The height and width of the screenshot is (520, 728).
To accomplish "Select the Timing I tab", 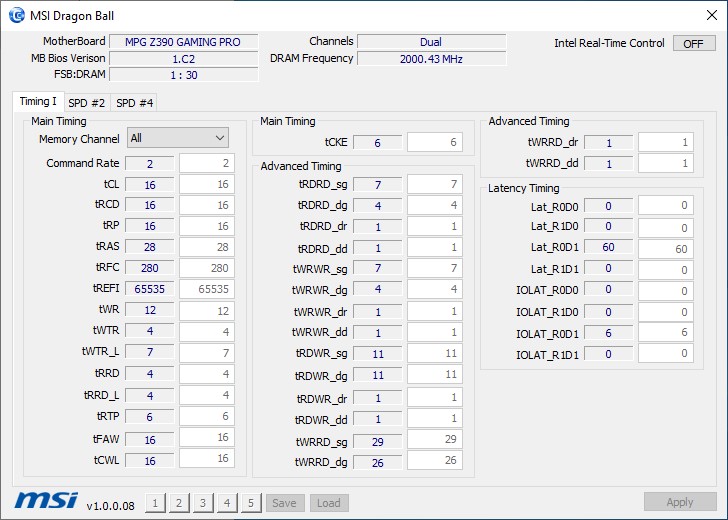I will 38,101.
